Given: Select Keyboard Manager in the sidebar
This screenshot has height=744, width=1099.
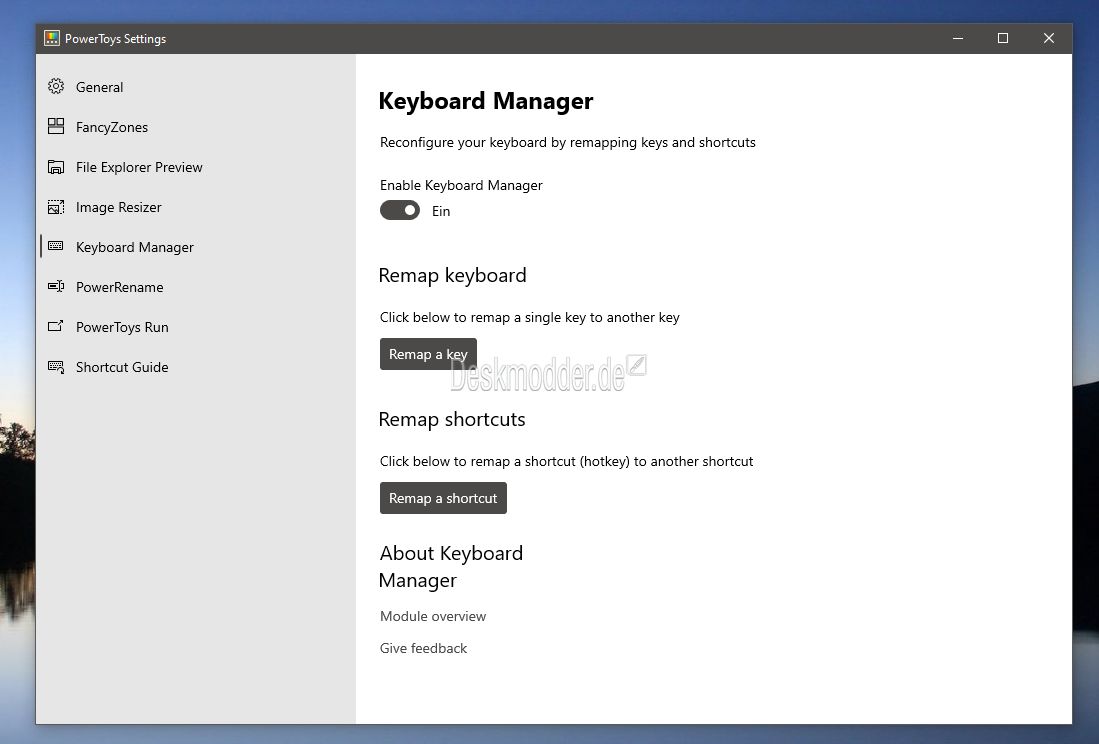Looking at the screenshot, I should [196, 247].
